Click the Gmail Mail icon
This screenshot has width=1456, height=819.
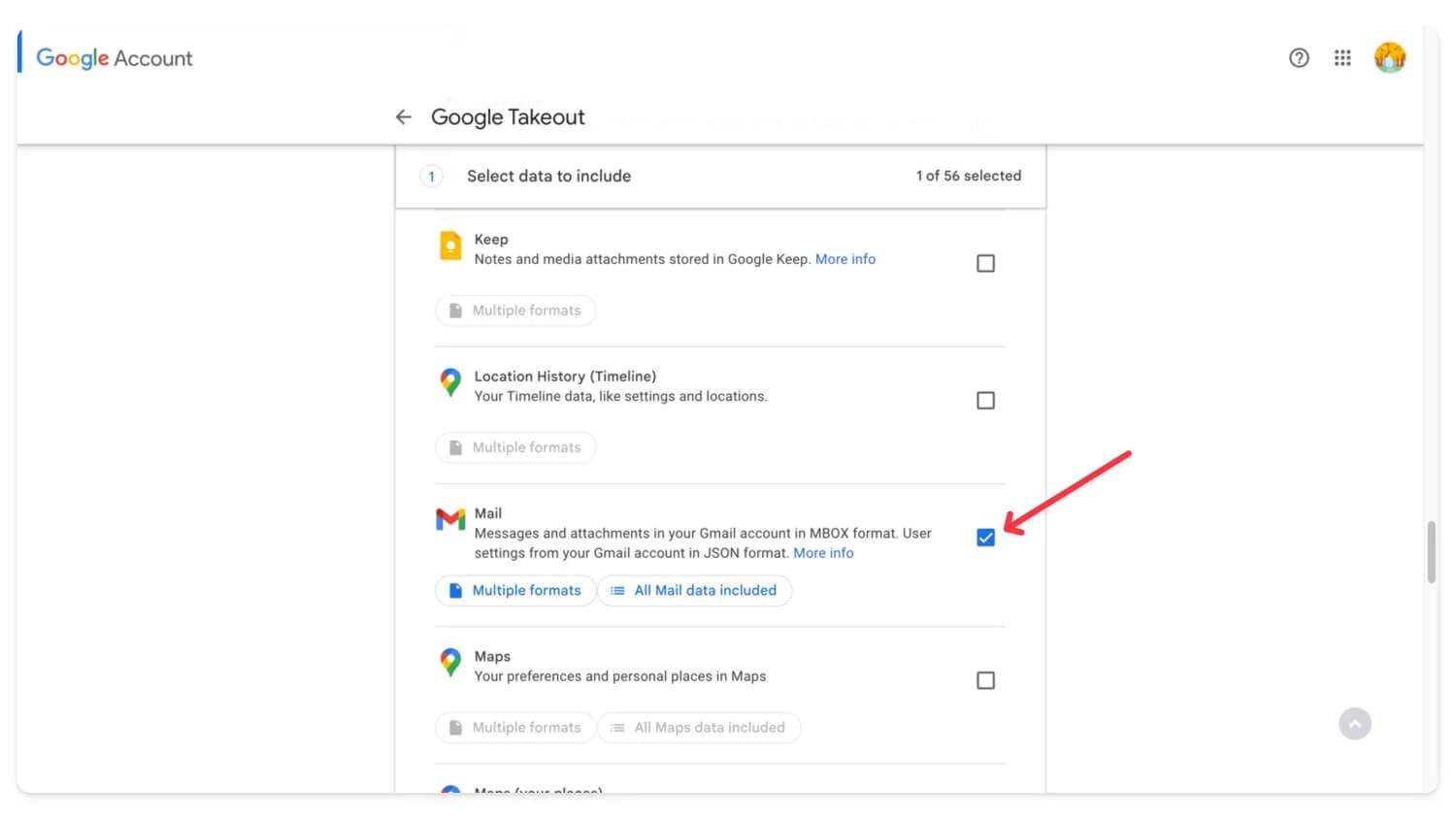pyautogui.click(x=450, y=519)
